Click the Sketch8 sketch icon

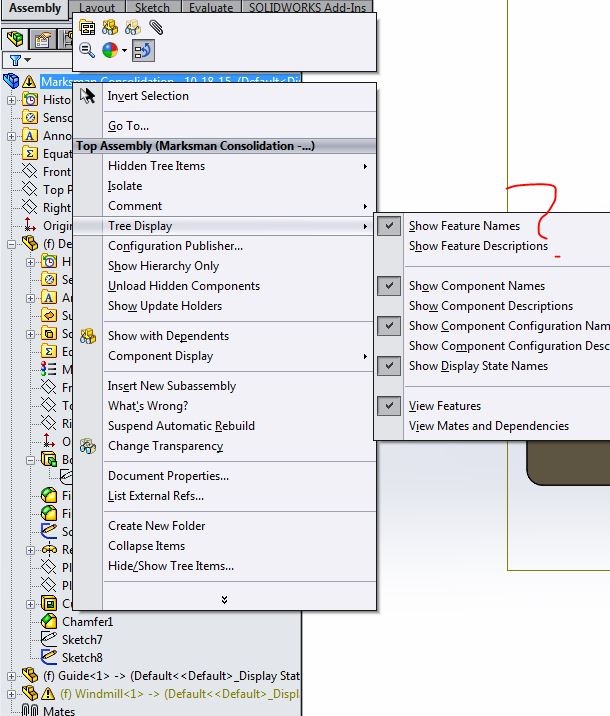[x=48, y=657]
